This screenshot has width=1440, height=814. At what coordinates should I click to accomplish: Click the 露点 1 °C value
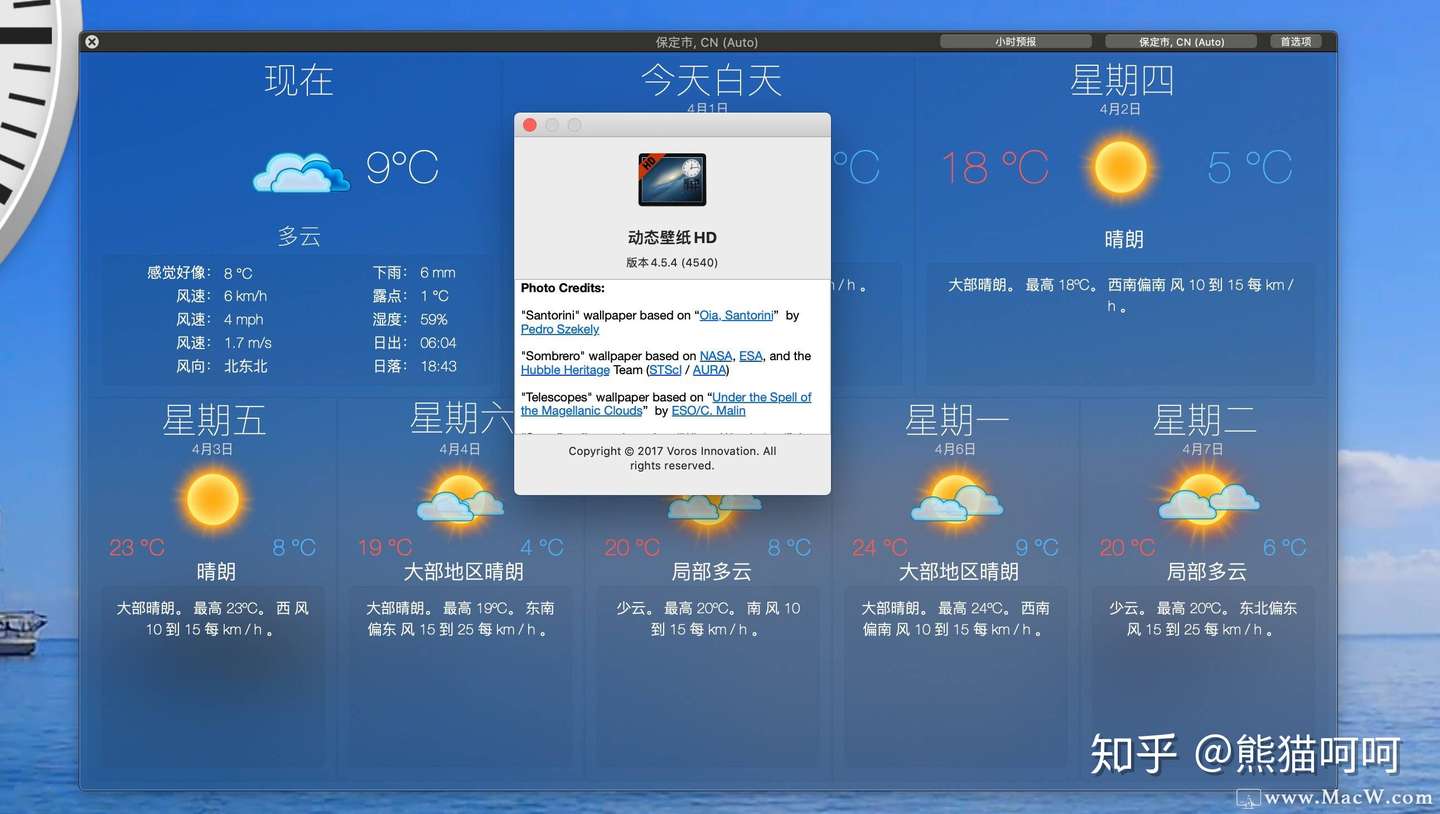click(x=434, y=296)
